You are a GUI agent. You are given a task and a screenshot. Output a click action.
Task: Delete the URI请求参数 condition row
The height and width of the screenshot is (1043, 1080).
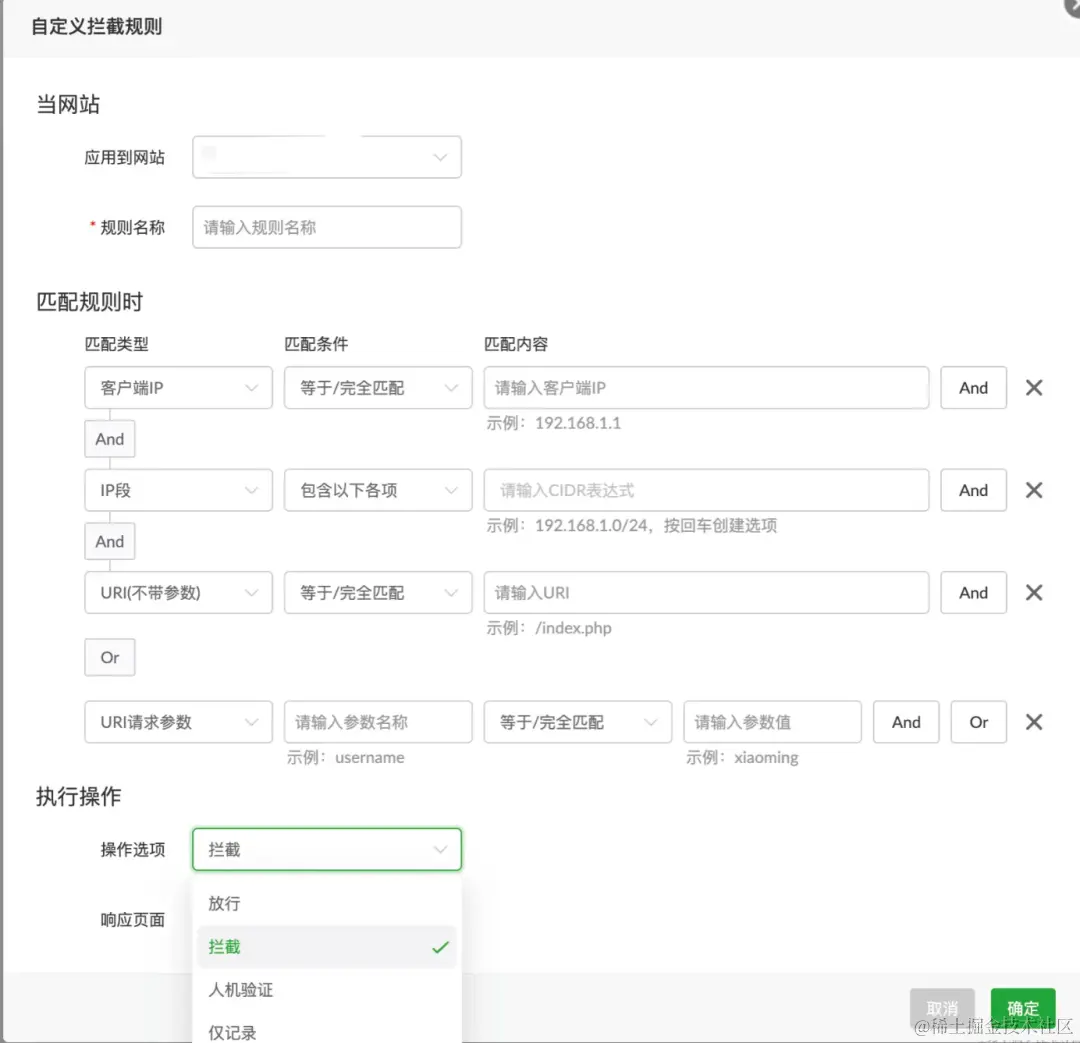pos(1034,722)
